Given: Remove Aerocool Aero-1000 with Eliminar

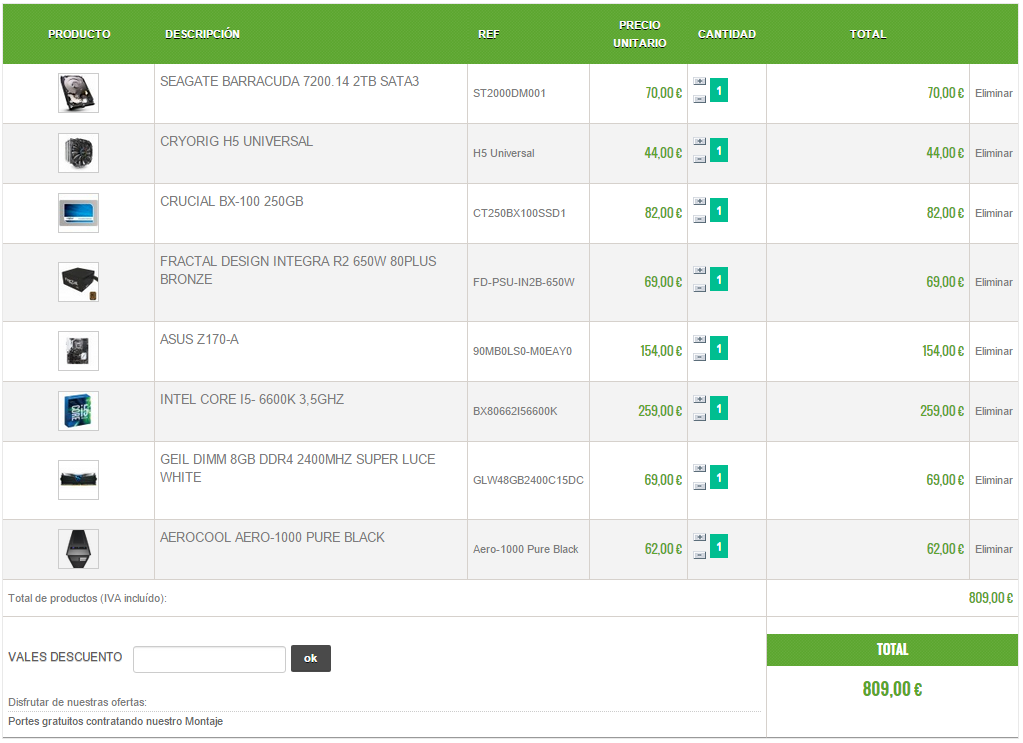Looking at the screenshot, I should pos(994,550).
